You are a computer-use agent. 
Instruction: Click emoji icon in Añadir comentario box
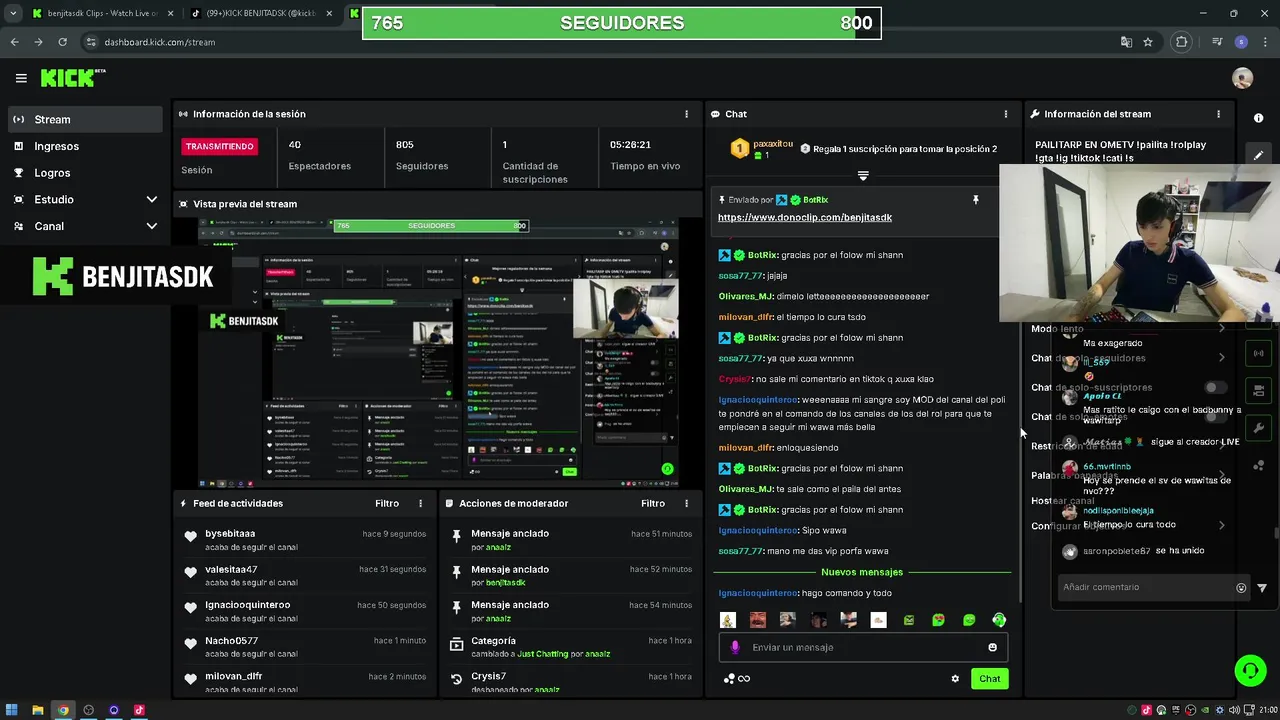click(x=1241, y=588)
